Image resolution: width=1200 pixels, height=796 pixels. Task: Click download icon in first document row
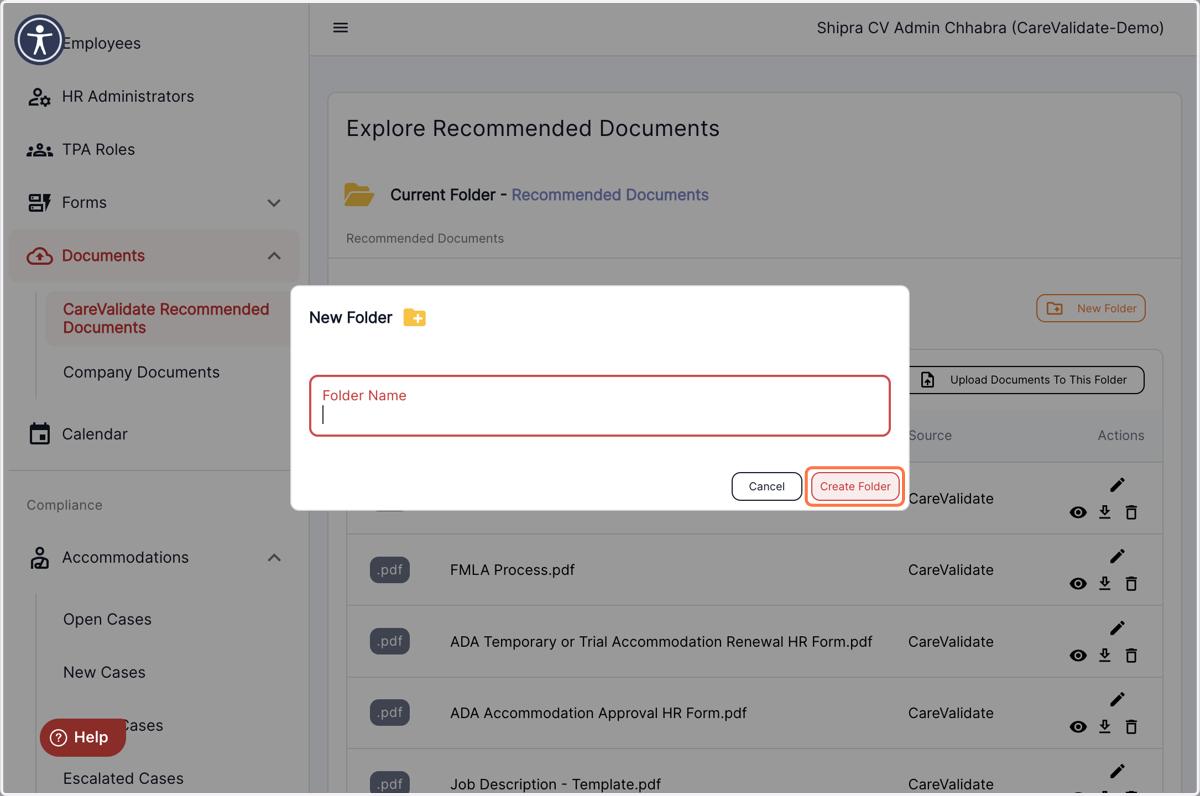point(1104,512)
